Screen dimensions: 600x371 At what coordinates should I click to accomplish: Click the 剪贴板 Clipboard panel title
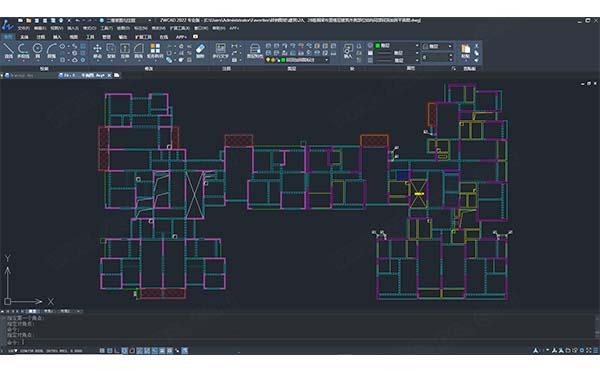469,69
